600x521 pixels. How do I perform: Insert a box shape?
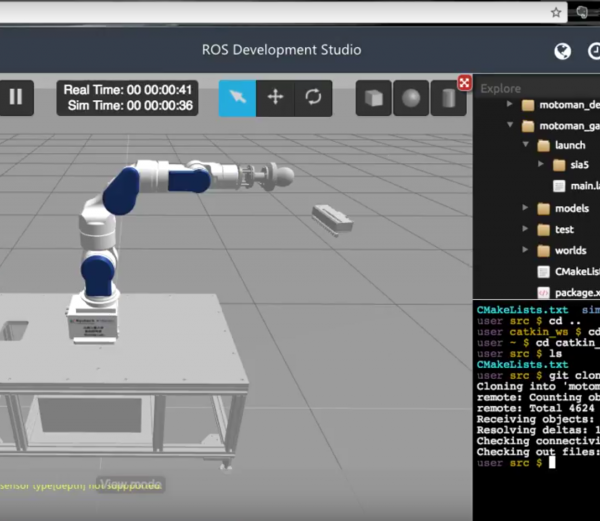pyautogui.click(x=374, y=98)
